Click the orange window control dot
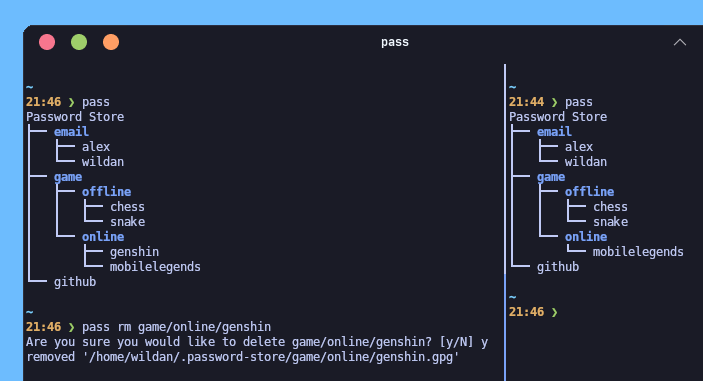Viewport: 703px width, 381px height. tap(111, 42)
